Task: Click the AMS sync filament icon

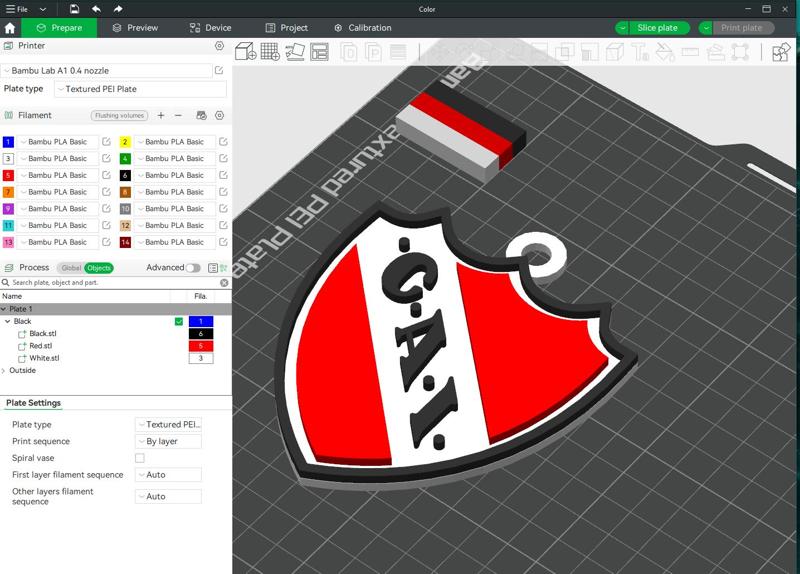Action: (x=202, y=115)
